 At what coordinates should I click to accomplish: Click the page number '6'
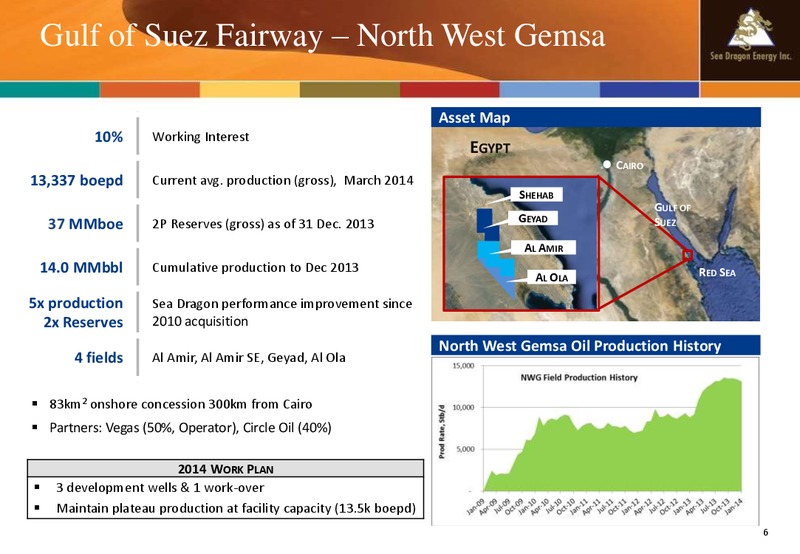(765, 533)
